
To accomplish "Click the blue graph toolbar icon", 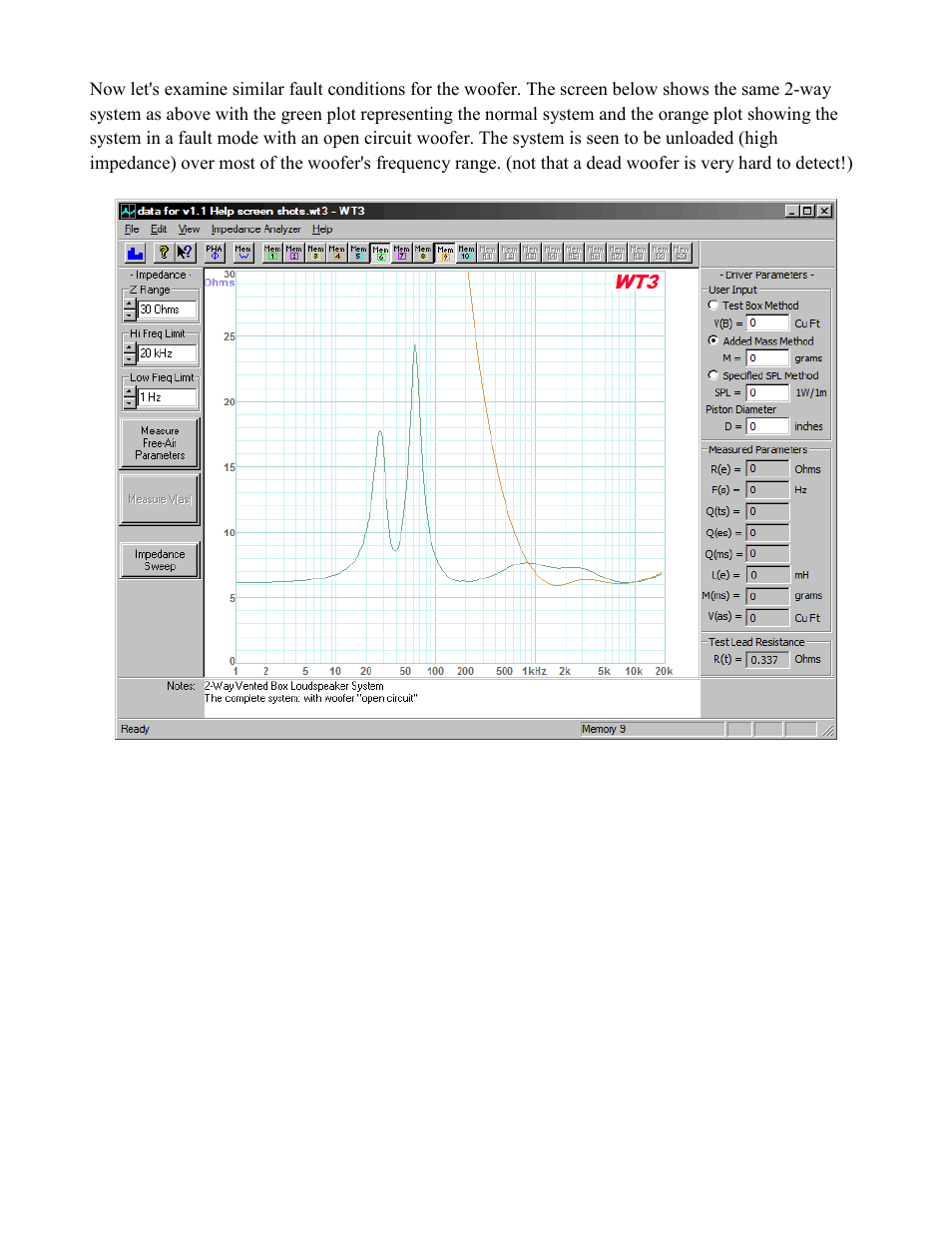I will point(136,253).
